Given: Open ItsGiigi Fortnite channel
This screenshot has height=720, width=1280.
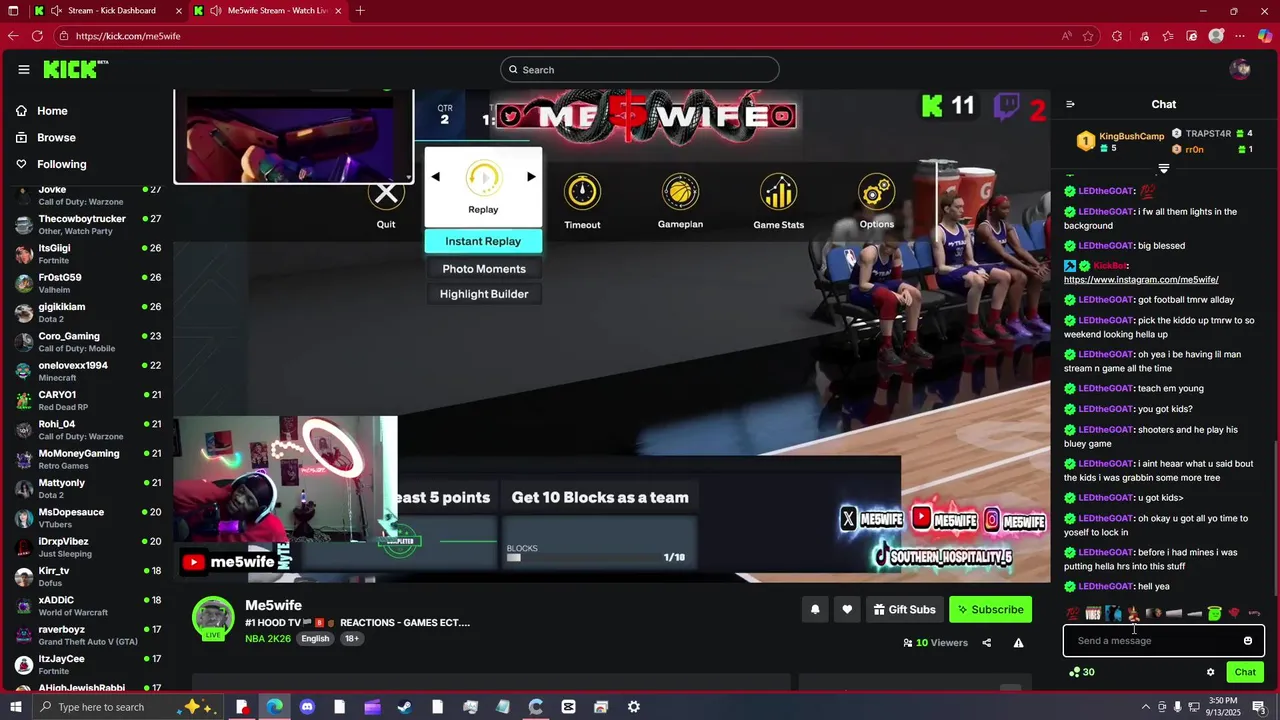Looking at the screenshot, I should point(88,254).
